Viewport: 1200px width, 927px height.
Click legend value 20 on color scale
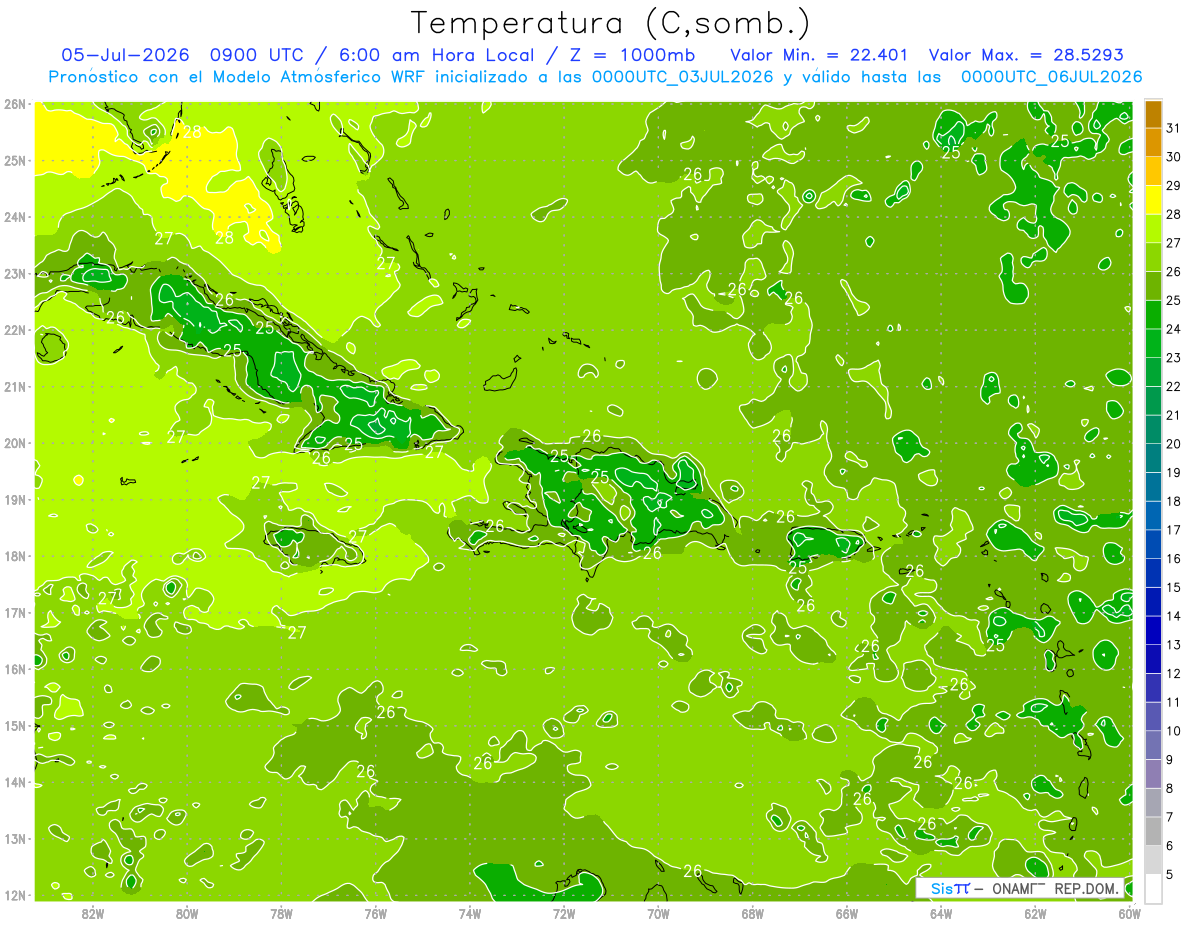[x=1173, y=444]
